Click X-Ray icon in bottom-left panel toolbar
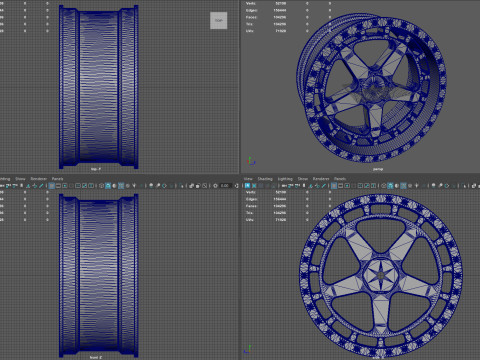Screen dimensions: 480x360 tap(191, 186)
